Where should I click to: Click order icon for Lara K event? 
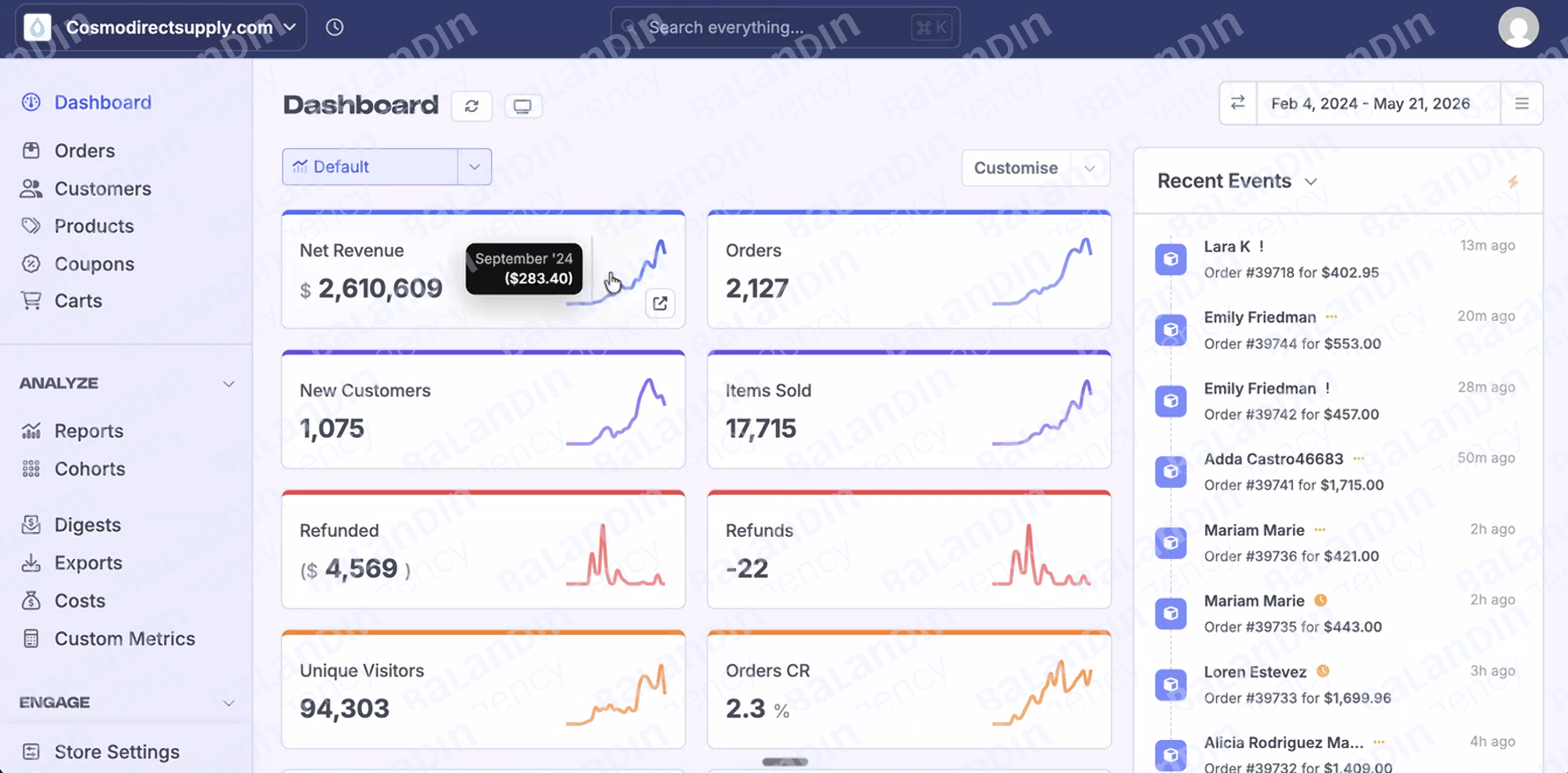click(1170, 259)
